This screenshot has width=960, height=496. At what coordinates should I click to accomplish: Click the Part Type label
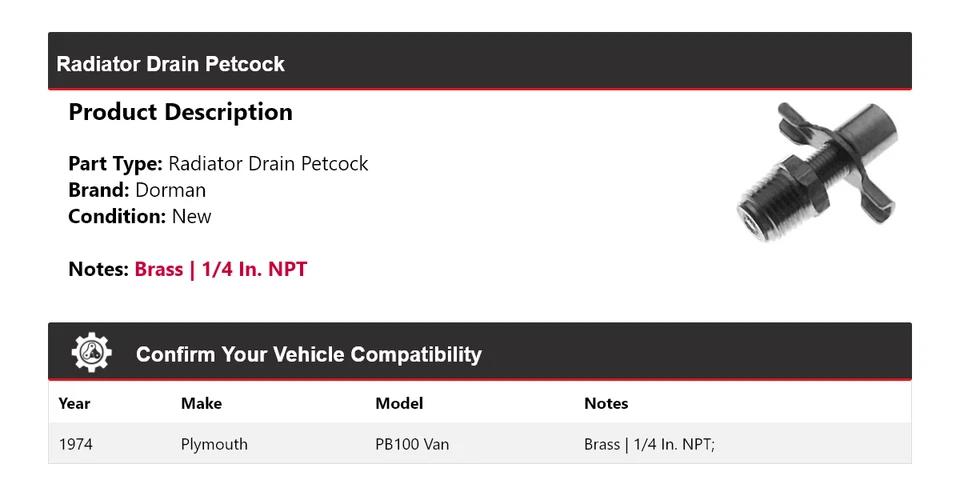click(115, 164)
